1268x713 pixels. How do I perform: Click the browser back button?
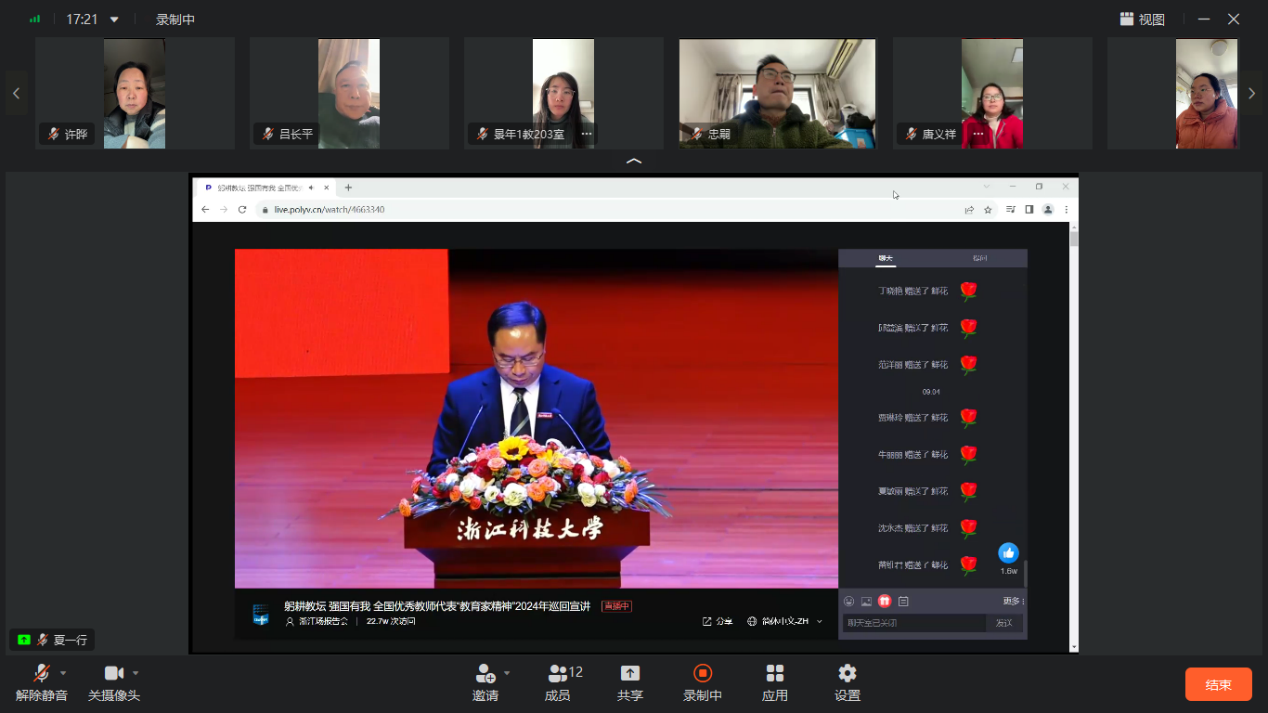point(205,210)
